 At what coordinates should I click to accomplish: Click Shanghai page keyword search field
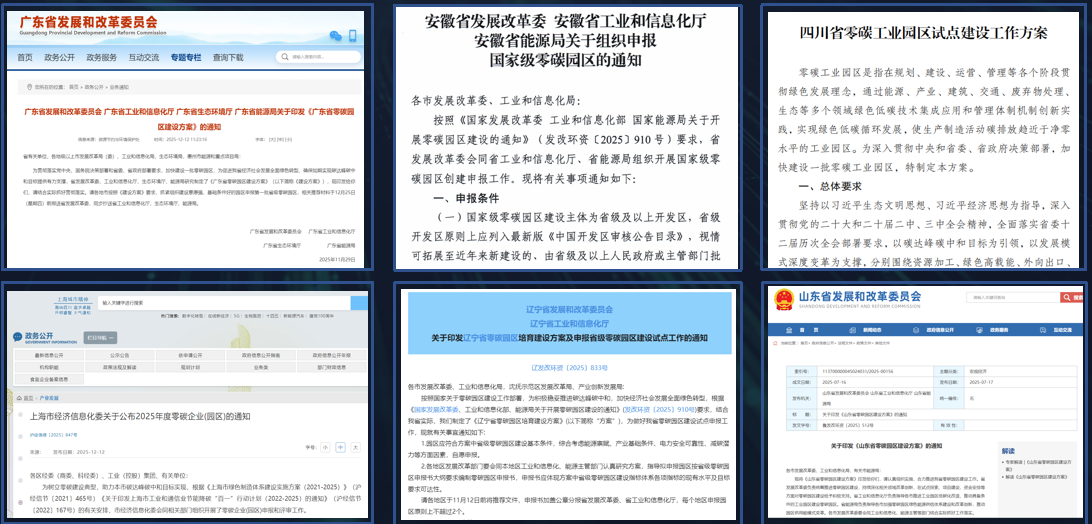click(x=224, y=303)
